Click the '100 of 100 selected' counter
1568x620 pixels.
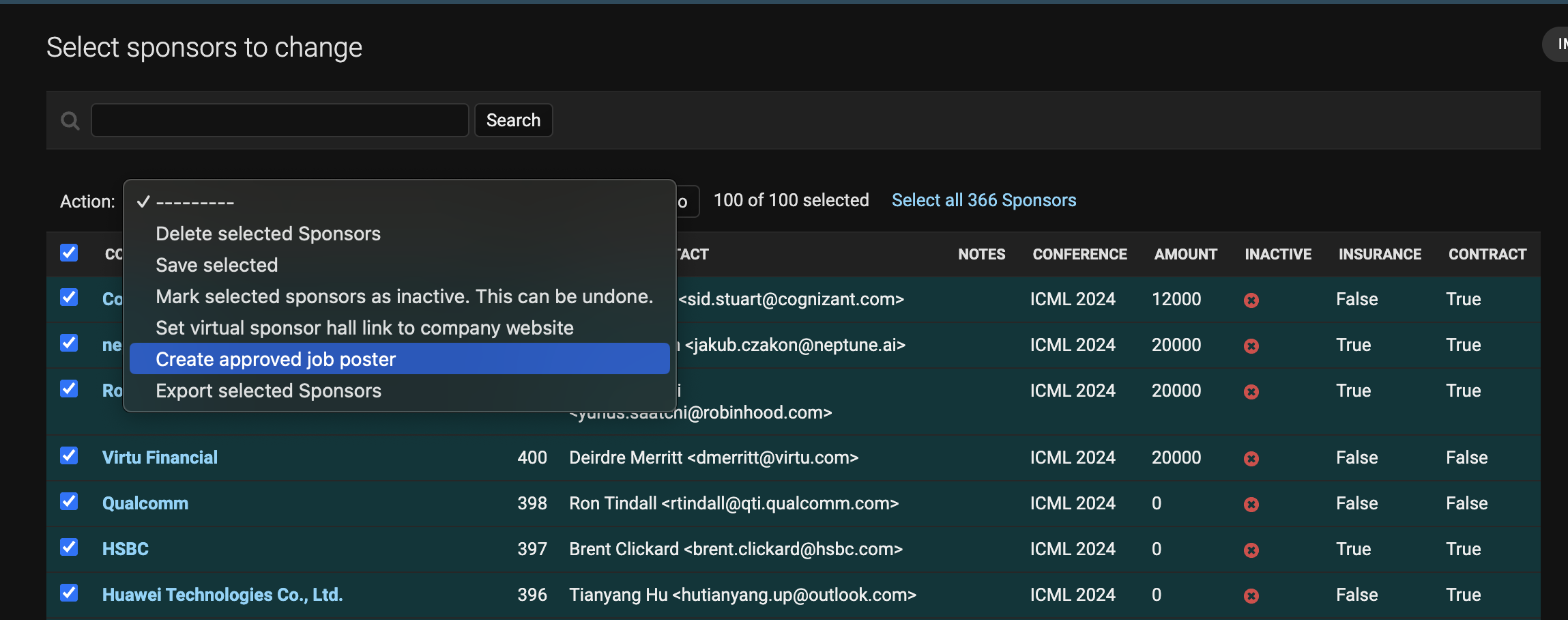coord(792,200)
